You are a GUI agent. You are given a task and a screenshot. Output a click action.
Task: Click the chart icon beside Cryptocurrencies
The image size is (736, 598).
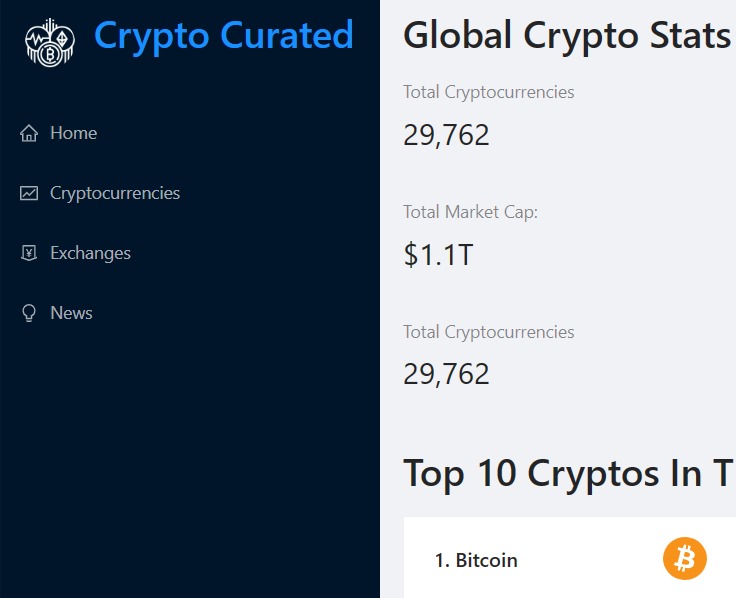pyautogui.click(x=29, y=193)
